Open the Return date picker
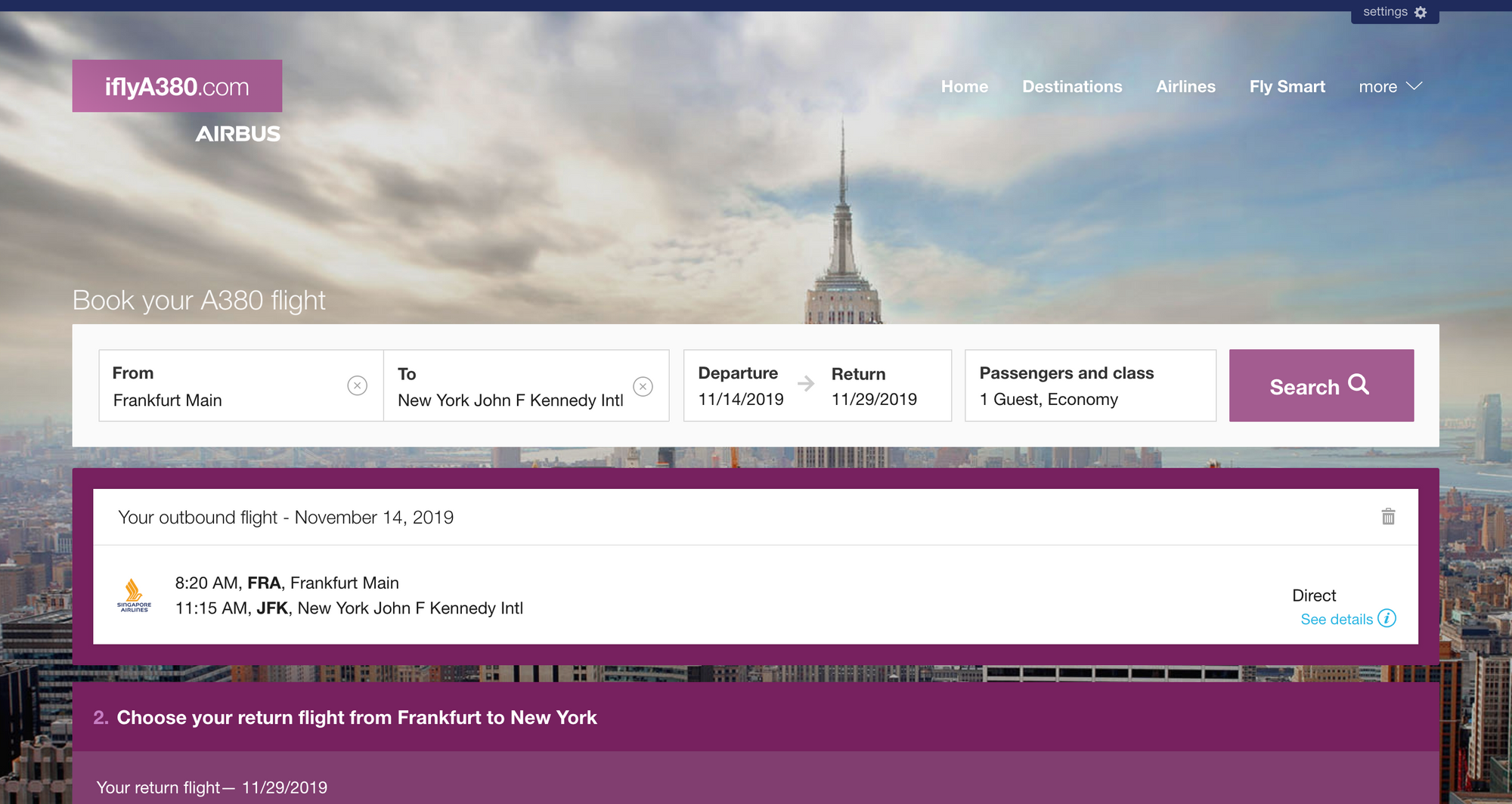Viewport: 1512px width, 804px height. click(x=875, y=386)
